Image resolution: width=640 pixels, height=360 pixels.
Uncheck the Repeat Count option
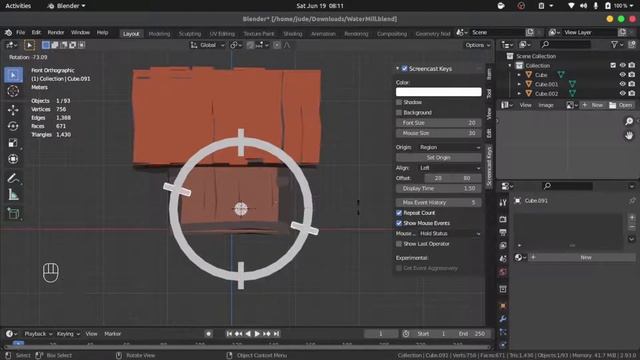click(x=399, y=213)
